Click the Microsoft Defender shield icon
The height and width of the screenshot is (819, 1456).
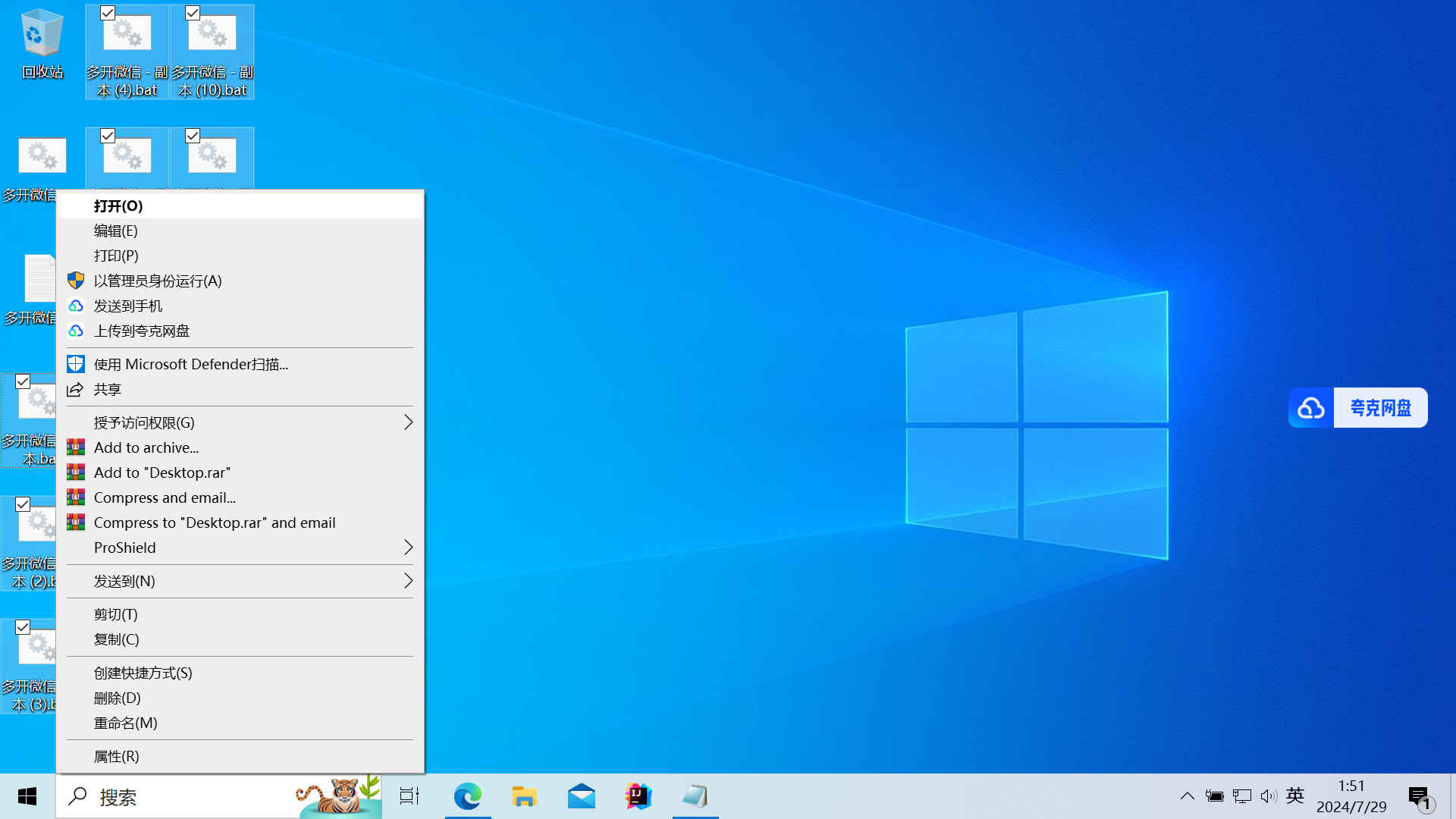click(76, 364)
